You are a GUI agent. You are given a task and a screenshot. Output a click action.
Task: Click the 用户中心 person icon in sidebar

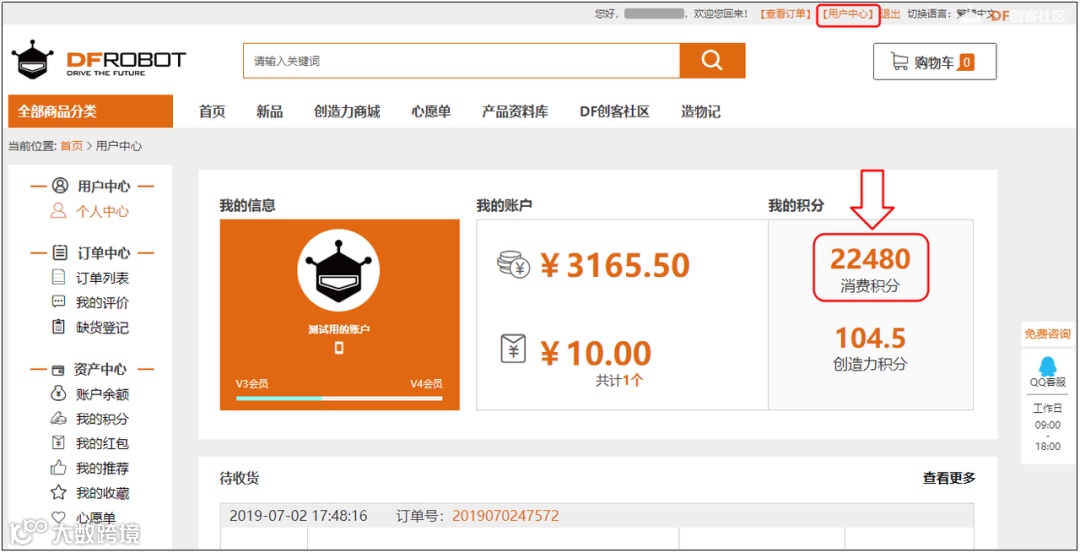61,186
